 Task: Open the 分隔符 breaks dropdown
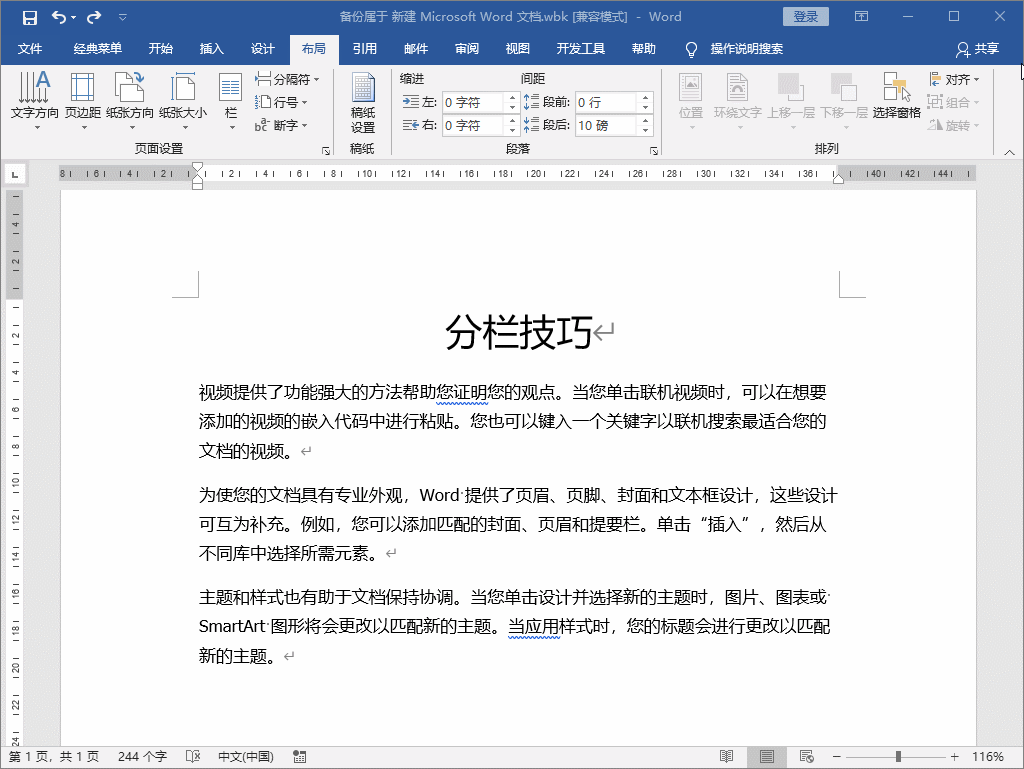click(x=287, y=80)
